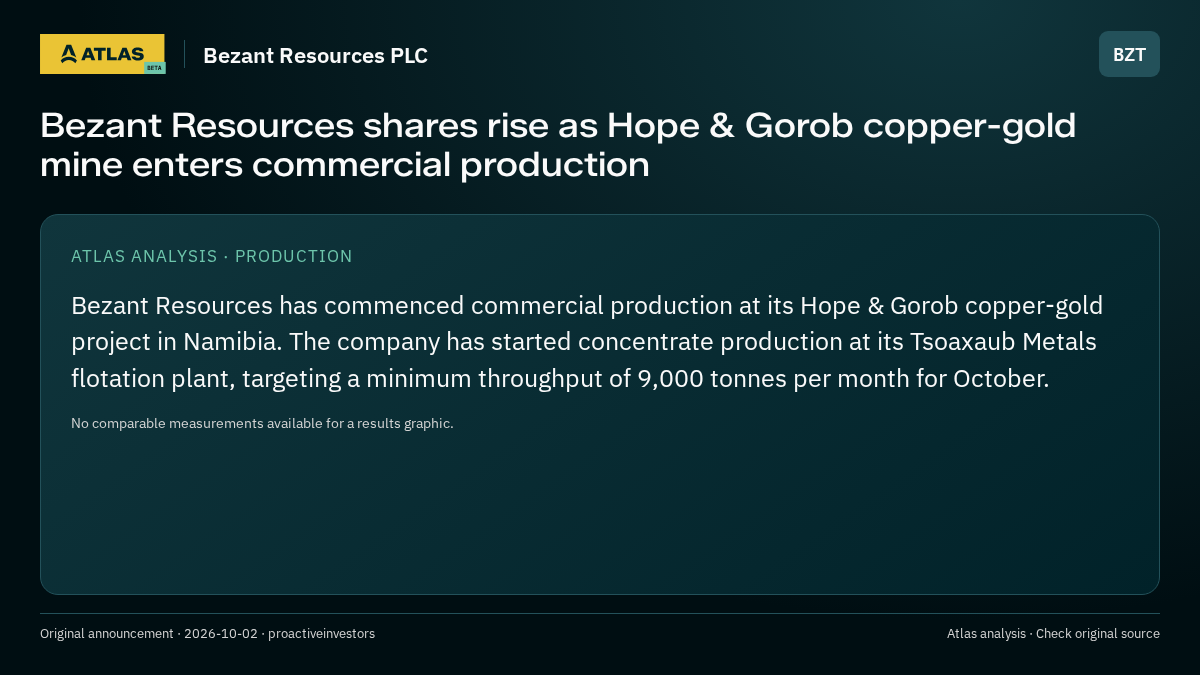Click the headline about Hope & Gorob mine
1200x675 pixels.
(x=558, y=145)
